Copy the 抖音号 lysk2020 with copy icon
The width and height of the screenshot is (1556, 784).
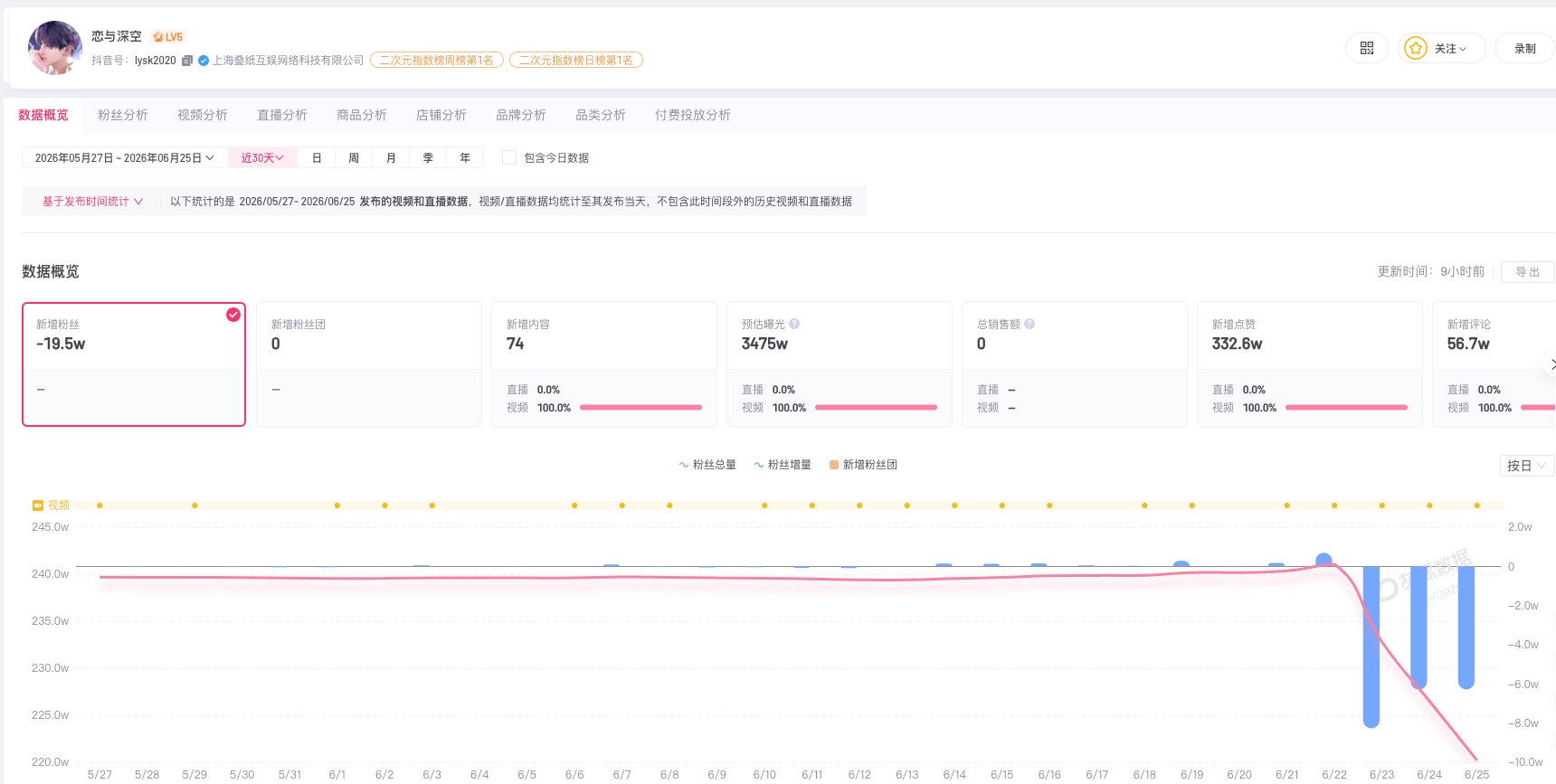(187, 61)
